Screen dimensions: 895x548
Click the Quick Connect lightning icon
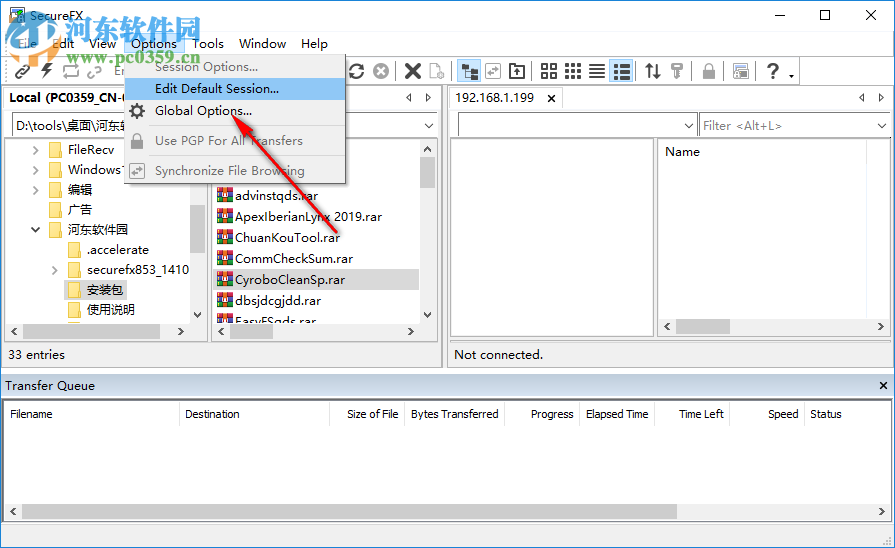coord(47,71)
